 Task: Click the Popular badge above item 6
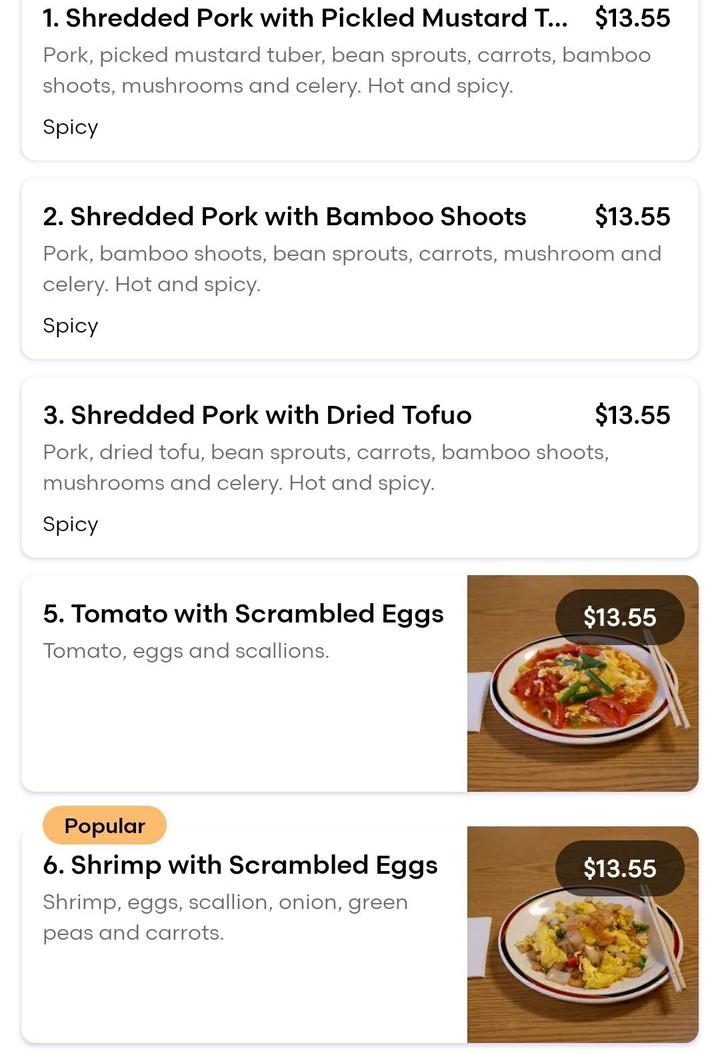(104, 825)
